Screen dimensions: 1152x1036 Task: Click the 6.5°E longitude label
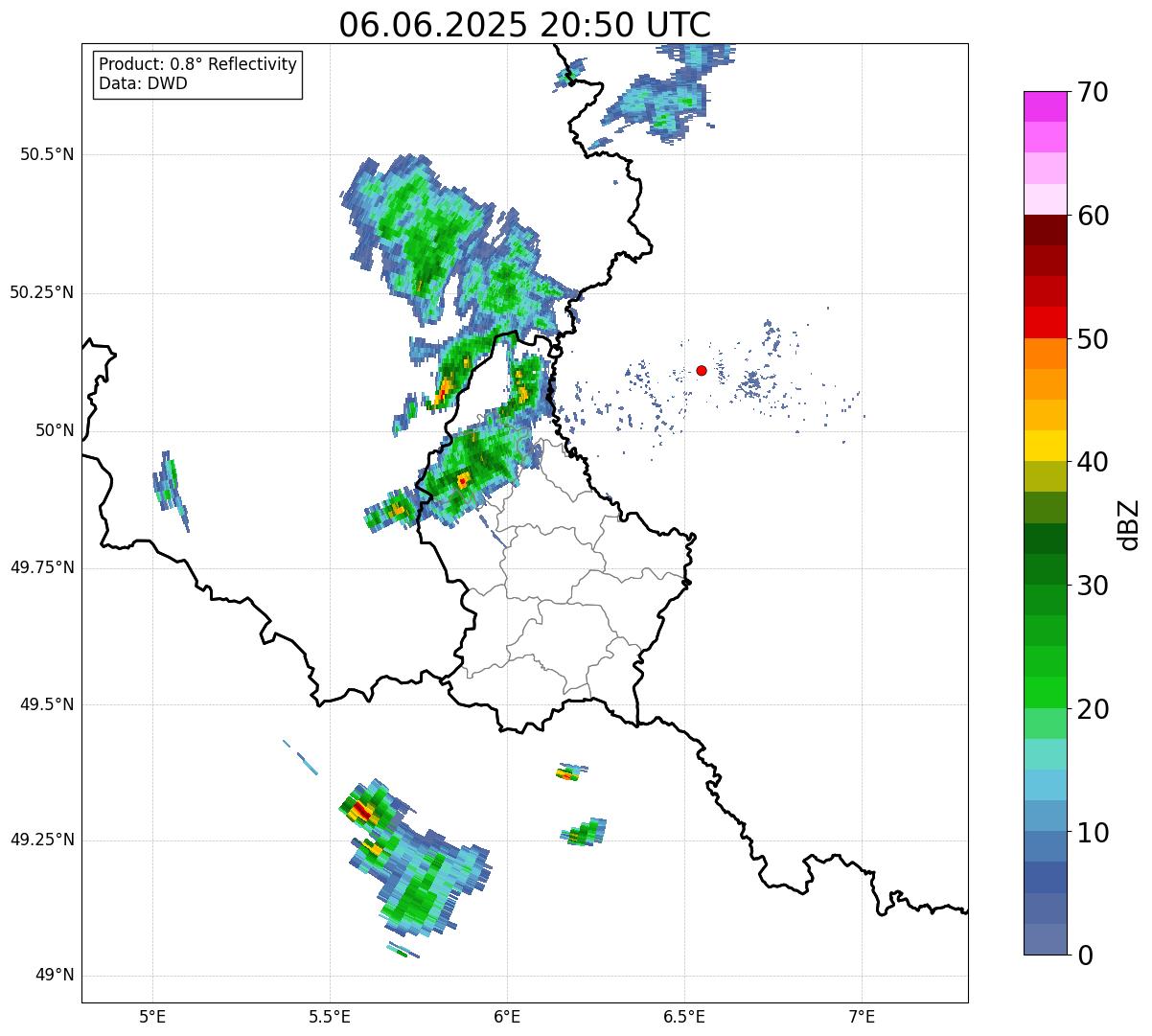(684, 1016)
